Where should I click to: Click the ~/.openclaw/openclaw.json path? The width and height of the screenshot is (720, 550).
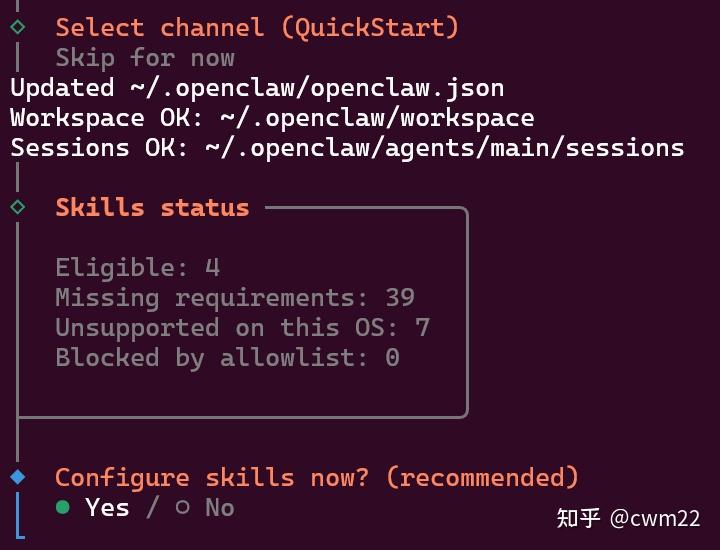coord(317,88)
